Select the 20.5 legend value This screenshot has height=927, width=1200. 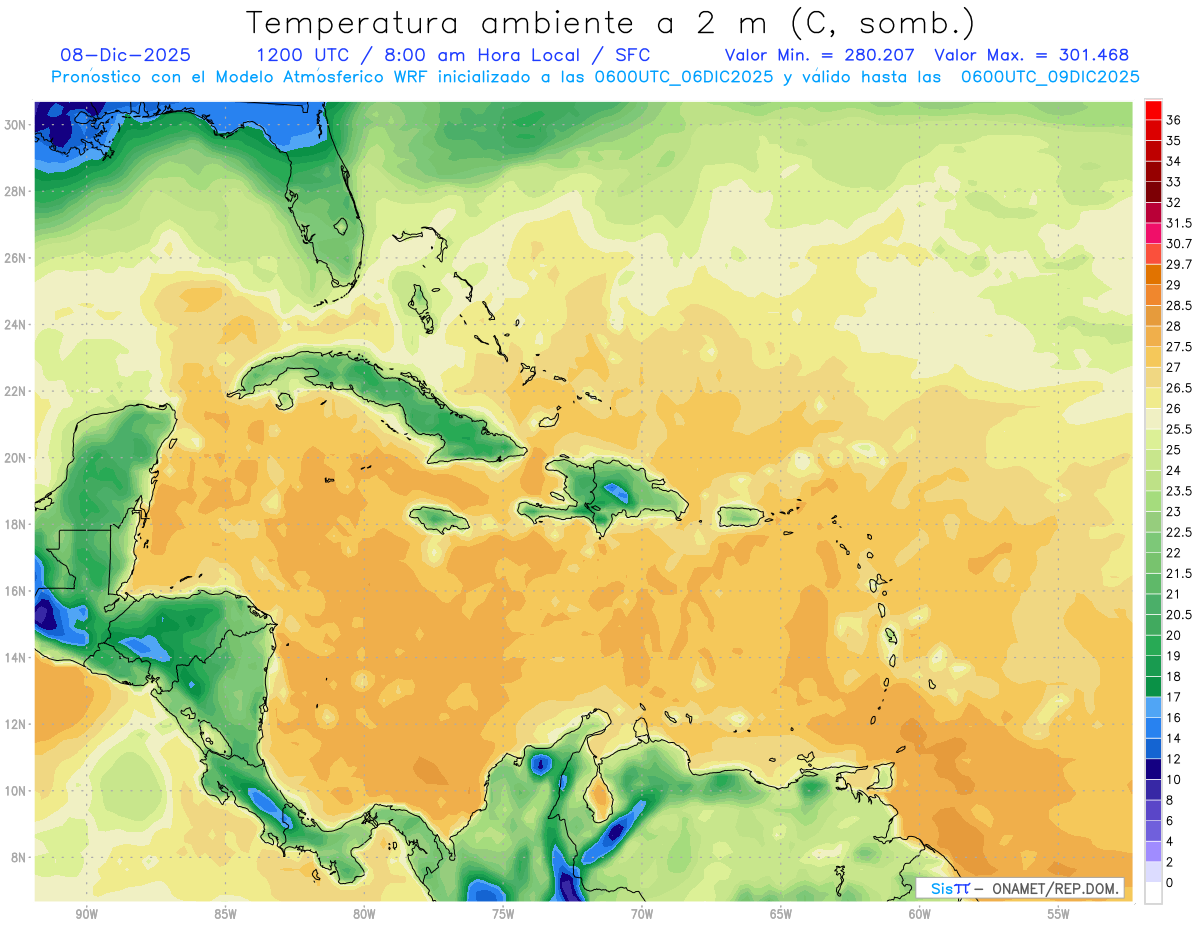pyautogui.click(x=1180, y=615)
